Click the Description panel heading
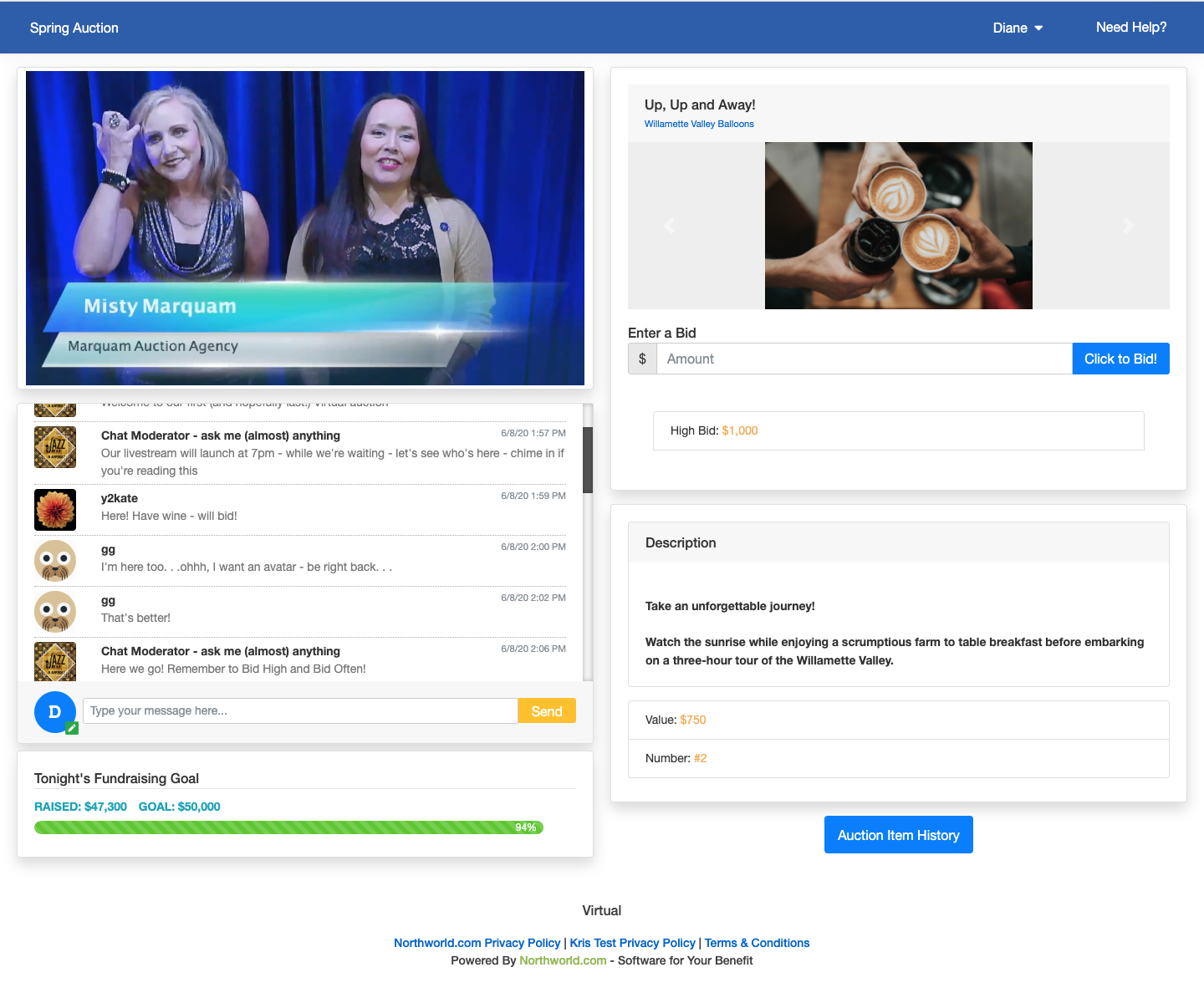Screen dimensions: 1204x1003 pyautogui.click(x=681, y=542)
